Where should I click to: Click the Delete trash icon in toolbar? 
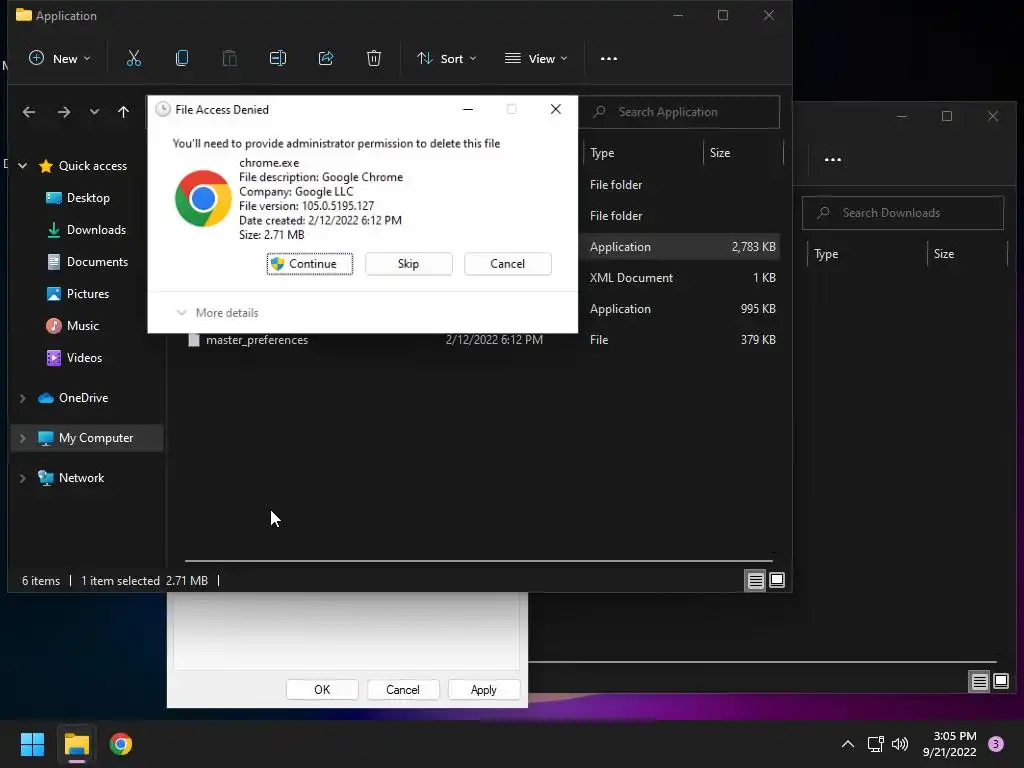point(374,59)
